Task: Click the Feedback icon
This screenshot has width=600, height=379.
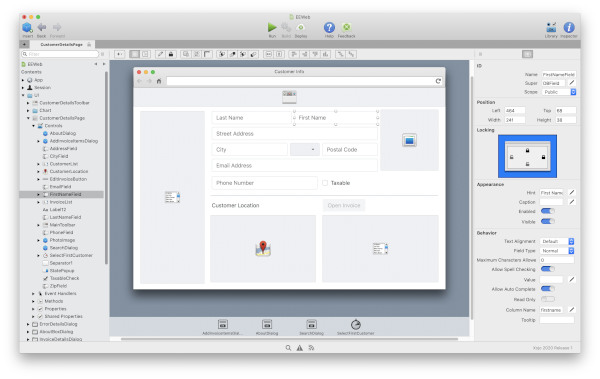Action: [x=346, y=27]
